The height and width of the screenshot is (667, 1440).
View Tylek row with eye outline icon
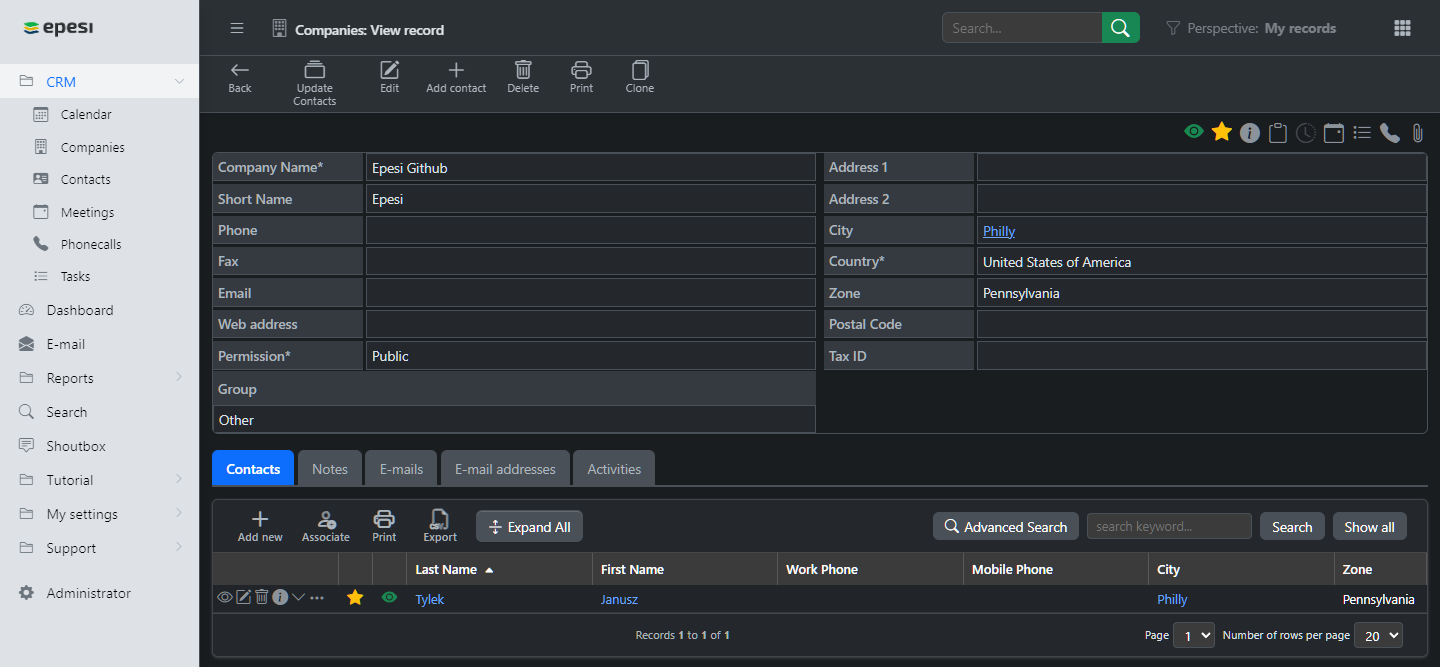click(225, 598)
